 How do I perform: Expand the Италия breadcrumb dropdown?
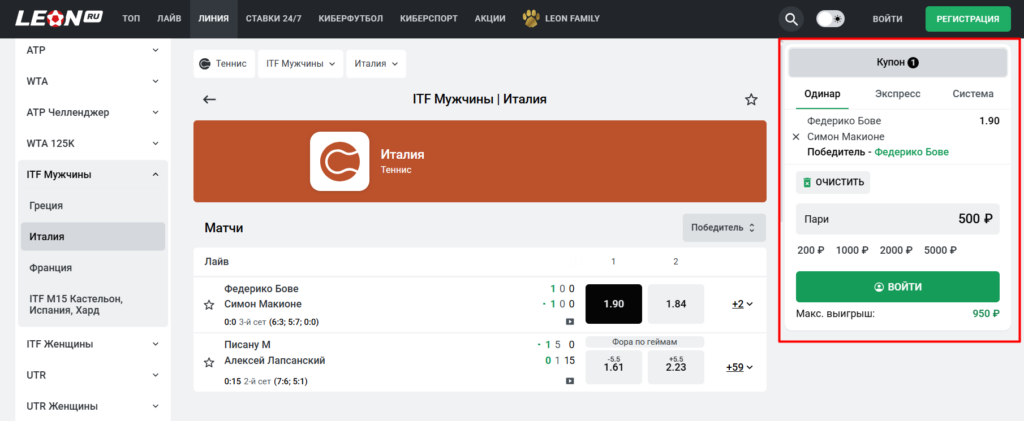pyautogui.click(x=376, y=63)
